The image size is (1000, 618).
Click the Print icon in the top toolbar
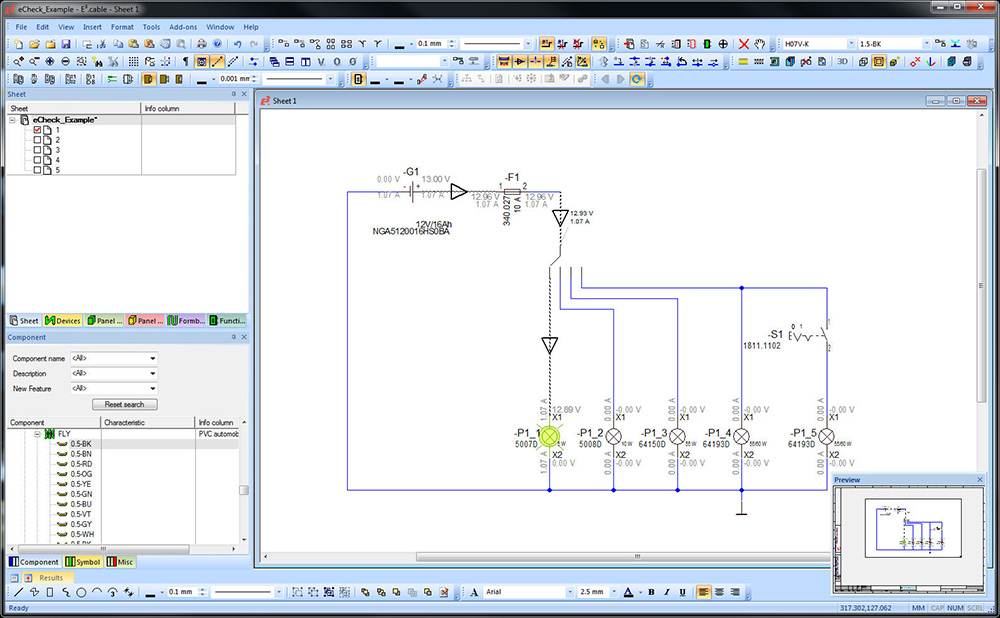tap(200, 42)
